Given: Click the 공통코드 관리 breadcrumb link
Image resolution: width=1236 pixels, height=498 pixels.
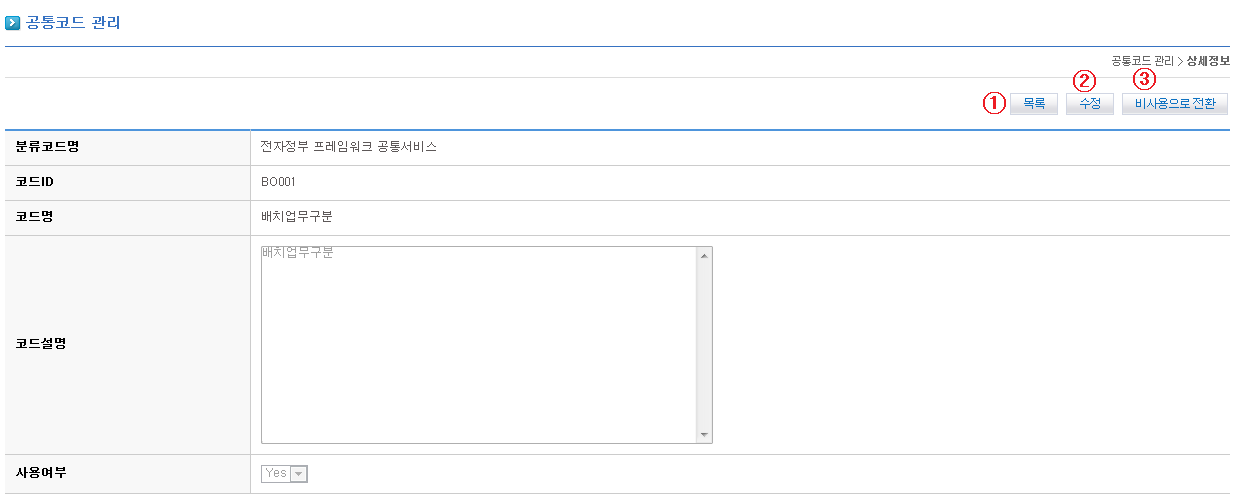Looking at the screenshot, I should point(1142,61).
